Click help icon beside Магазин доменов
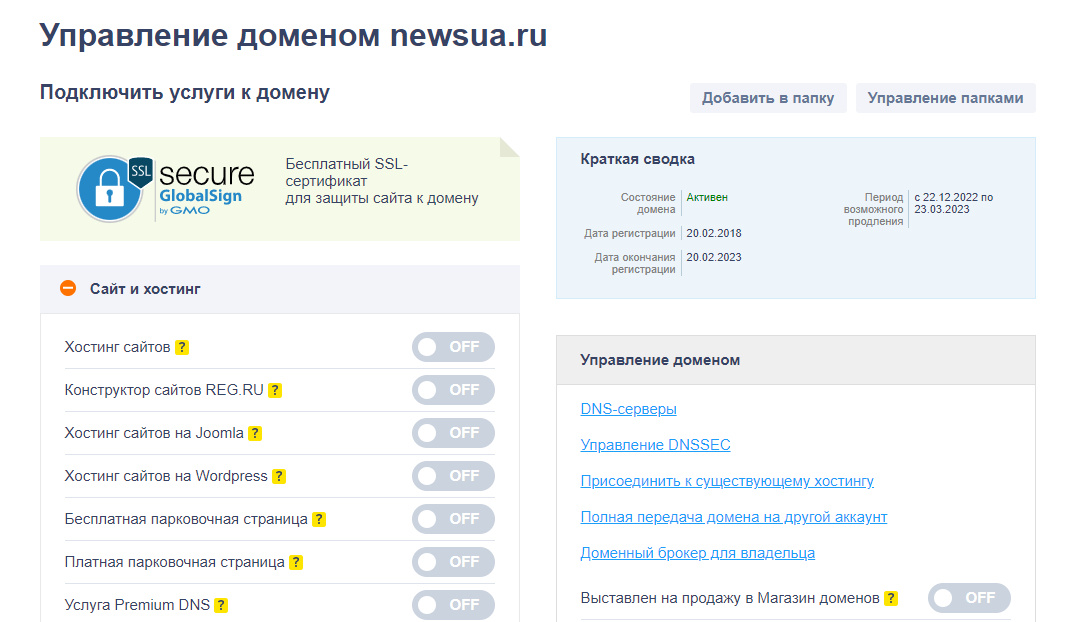The image size is (1078, 622). [891, 599]
